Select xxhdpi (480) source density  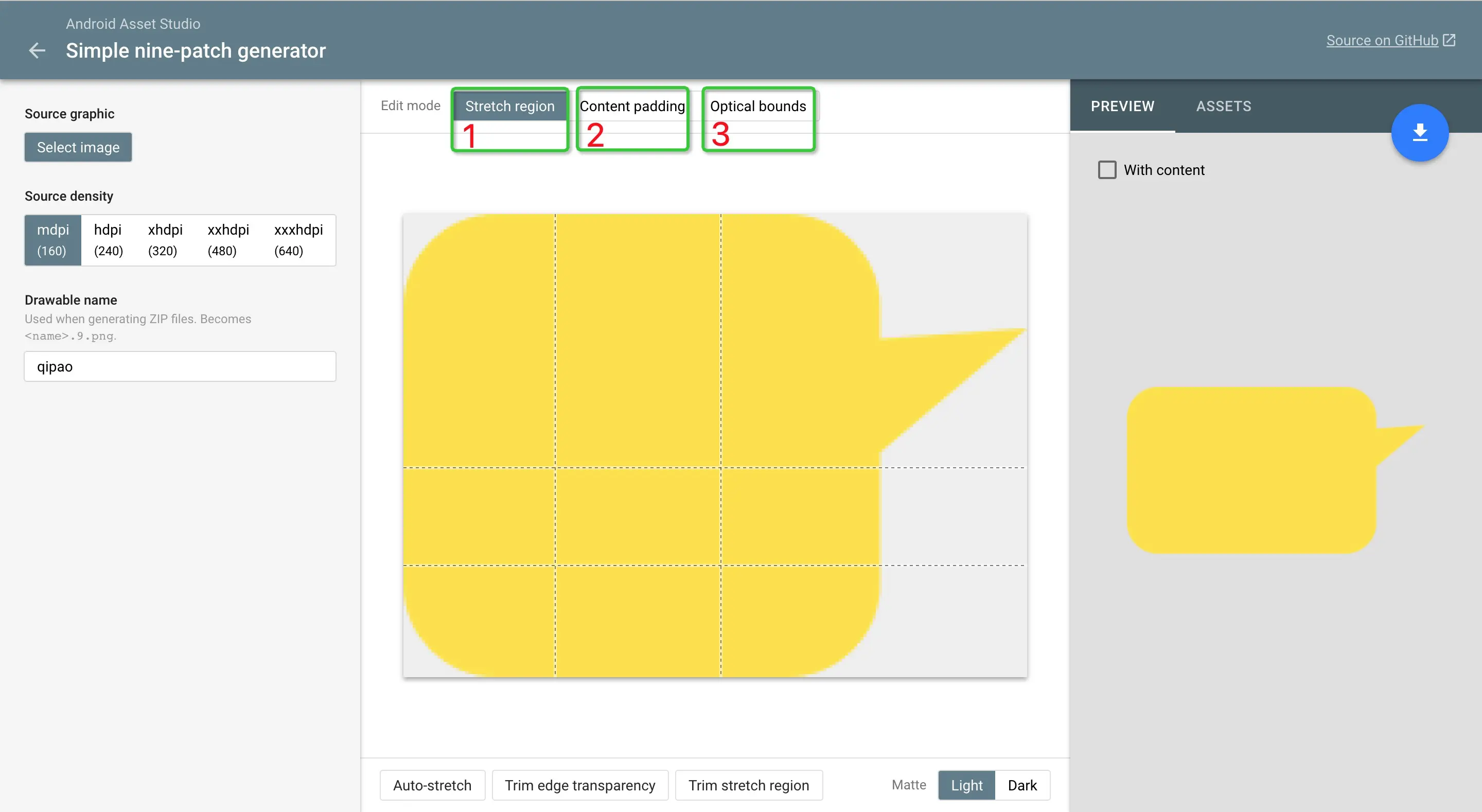[x=228, y=240]
